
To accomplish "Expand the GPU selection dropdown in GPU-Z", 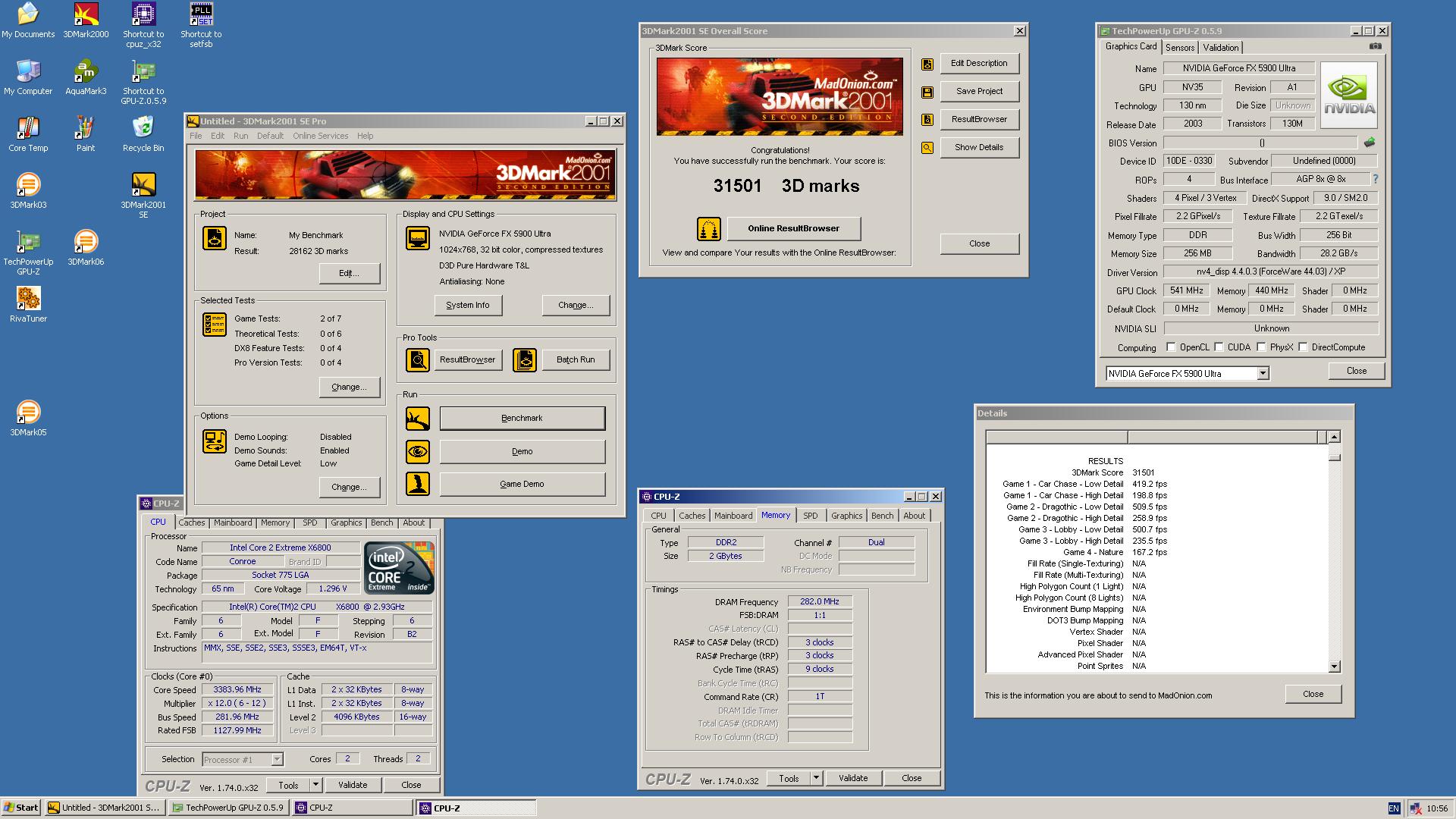I will click(1263, 373).
